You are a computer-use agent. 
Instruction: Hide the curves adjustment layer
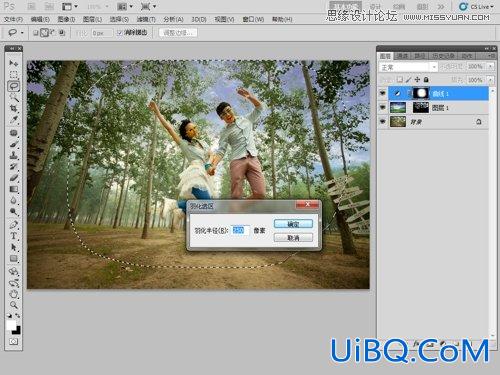pos(383,93)
